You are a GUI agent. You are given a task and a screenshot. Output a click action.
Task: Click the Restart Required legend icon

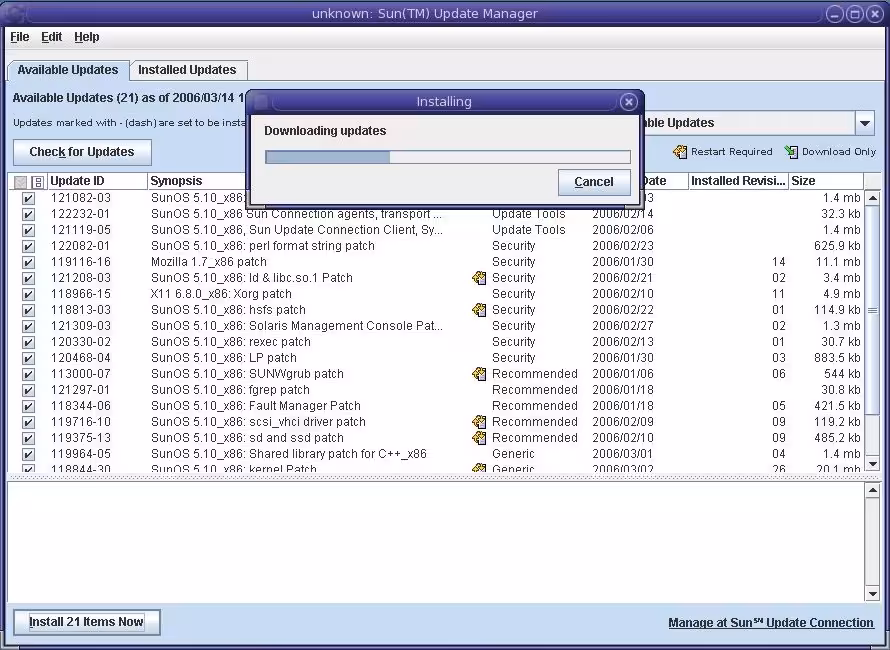click(x=679, y=152)
